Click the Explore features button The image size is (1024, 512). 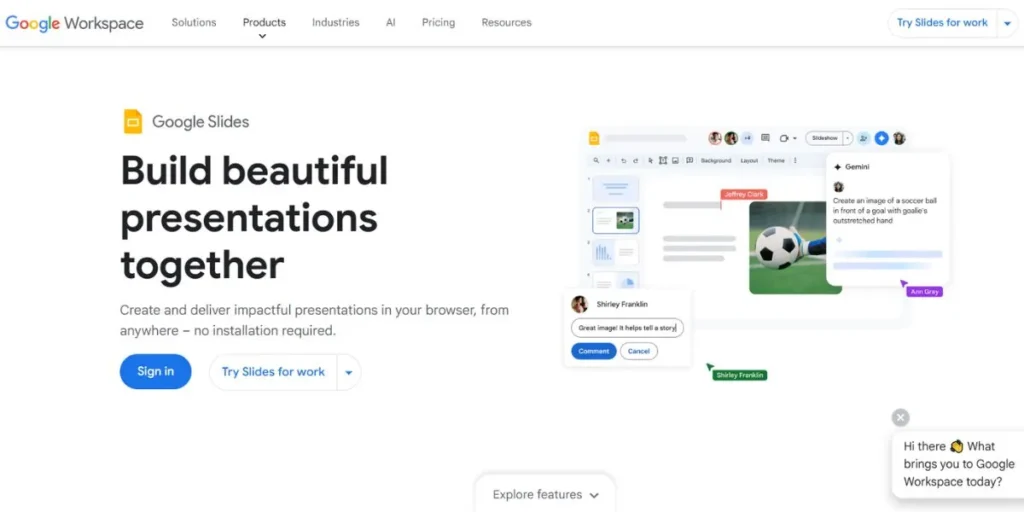click(545, 494)
